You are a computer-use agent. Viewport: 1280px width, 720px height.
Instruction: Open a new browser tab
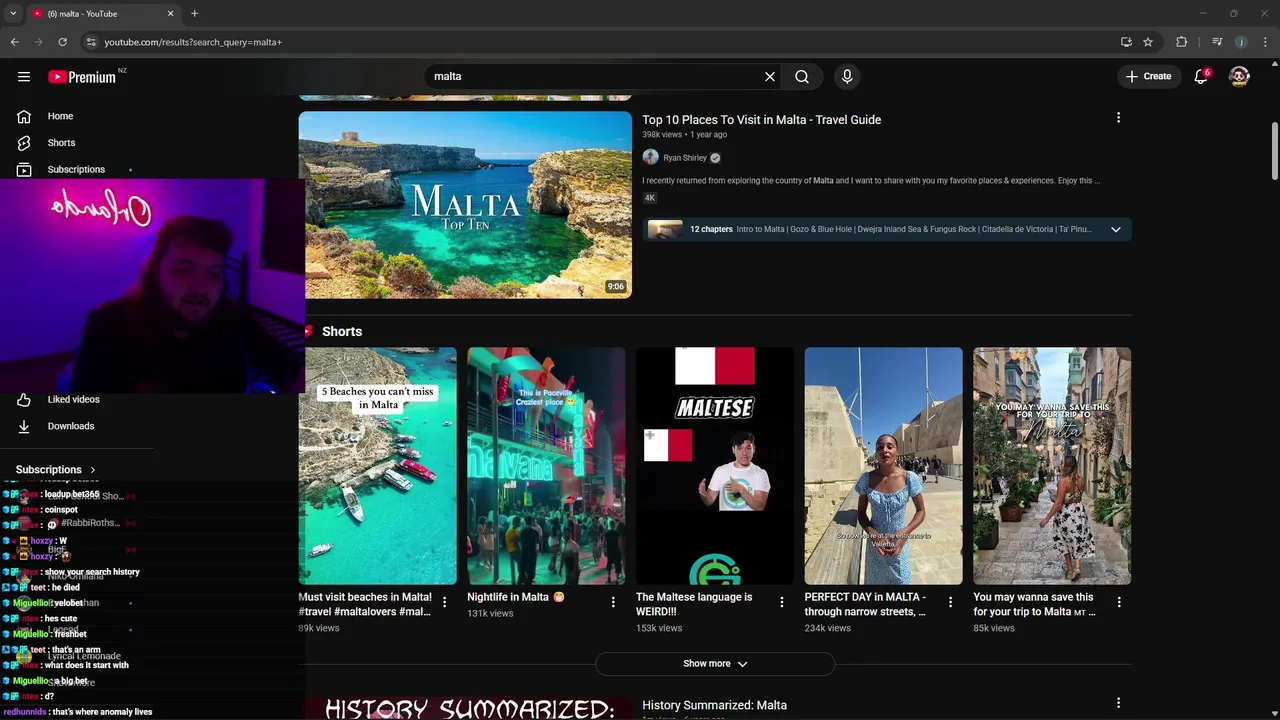coord(194,14)
